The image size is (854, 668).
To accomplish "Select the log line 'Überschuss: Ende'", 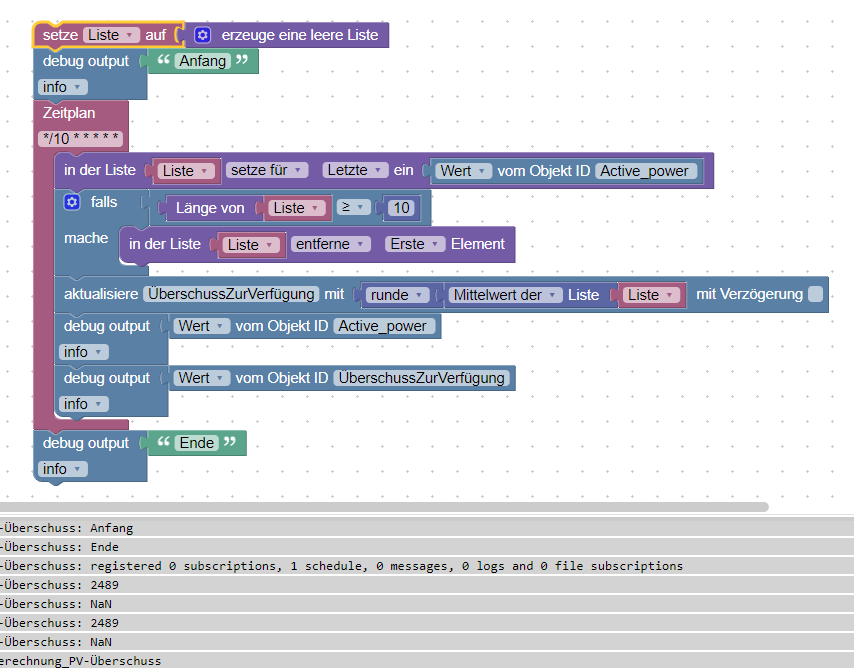I will point(427,547).
